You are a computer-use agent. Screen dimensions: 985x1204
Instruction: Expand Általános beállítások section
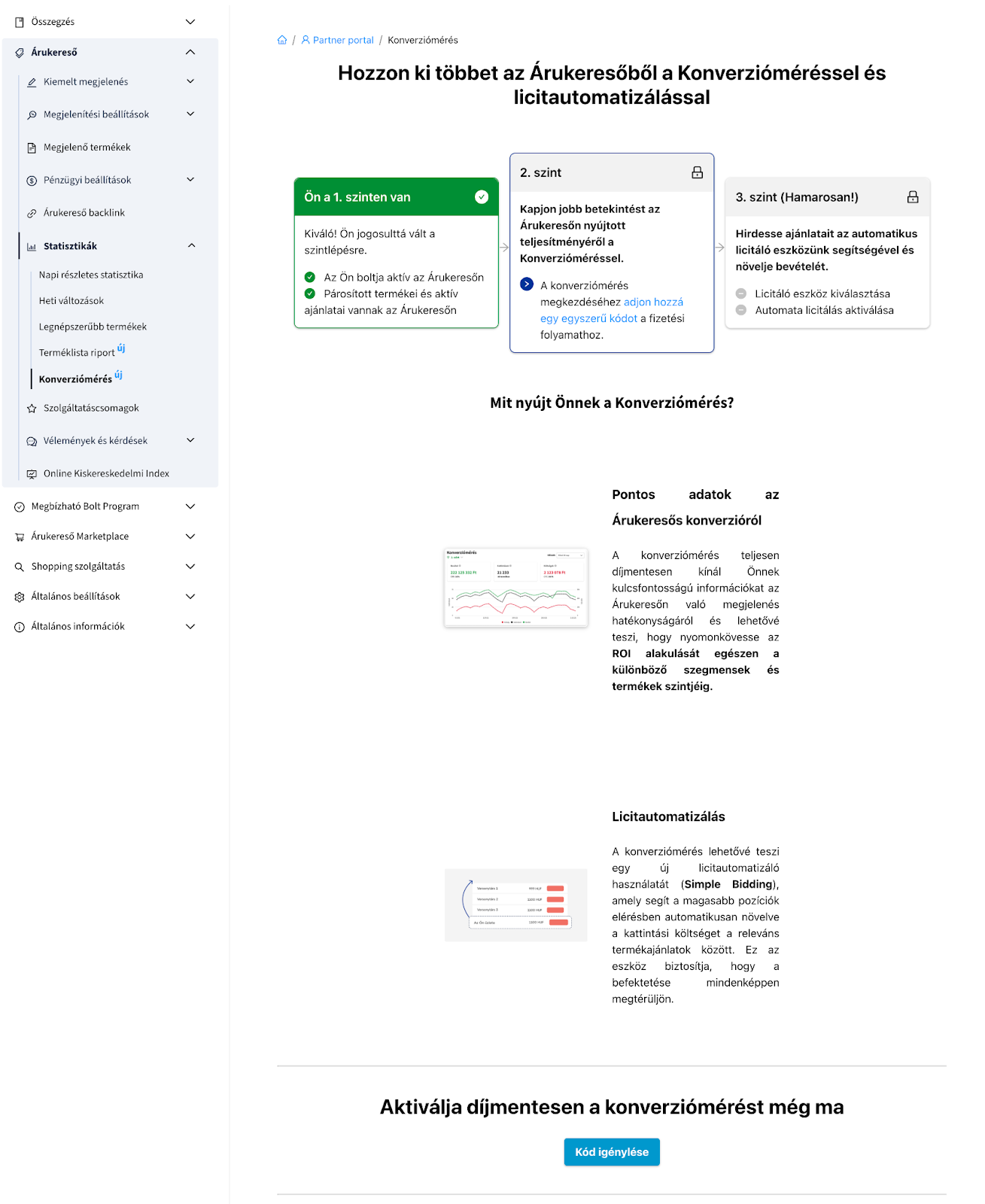[190, 597]
